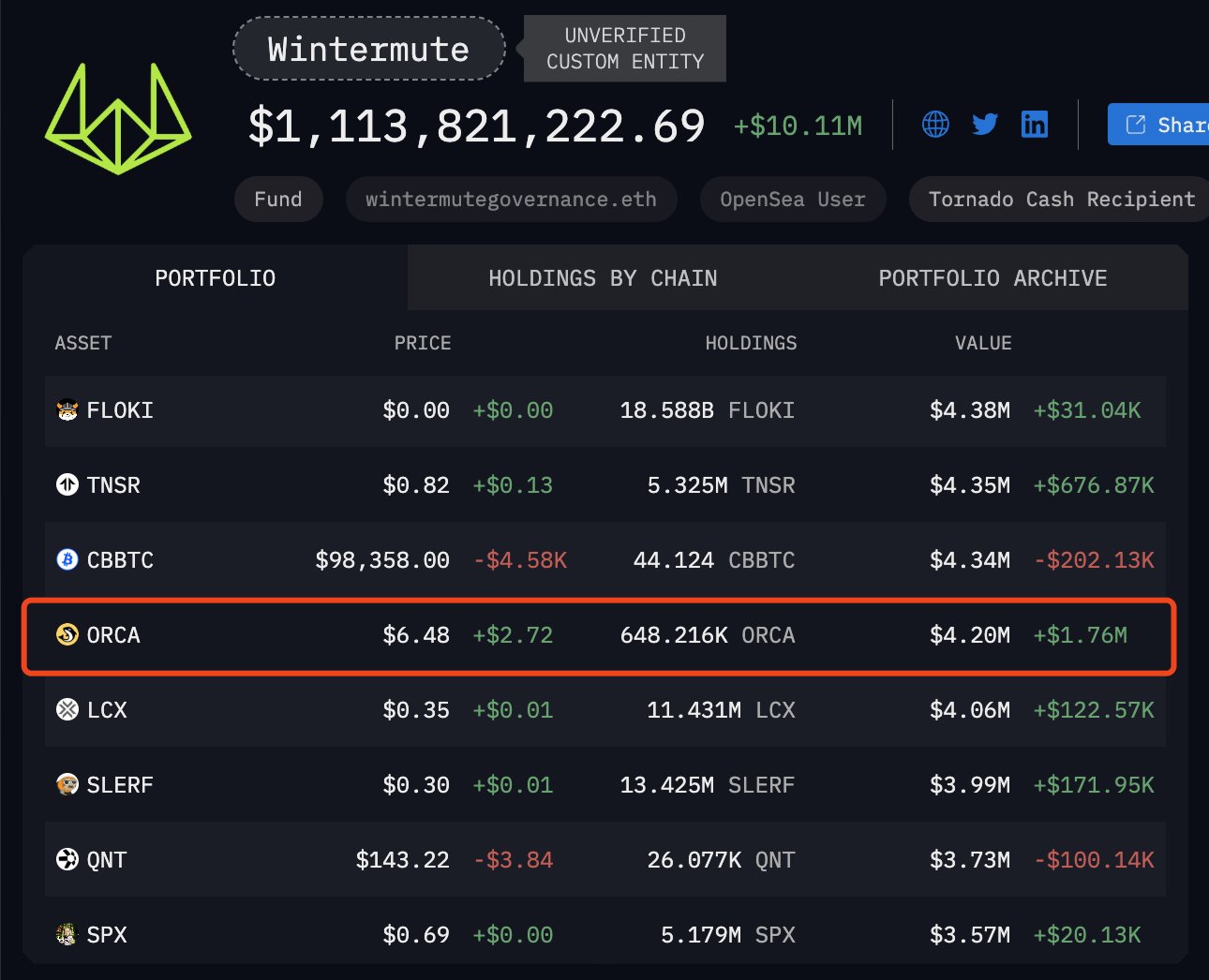Open the CBBTC asset link

tap(120, 560)
